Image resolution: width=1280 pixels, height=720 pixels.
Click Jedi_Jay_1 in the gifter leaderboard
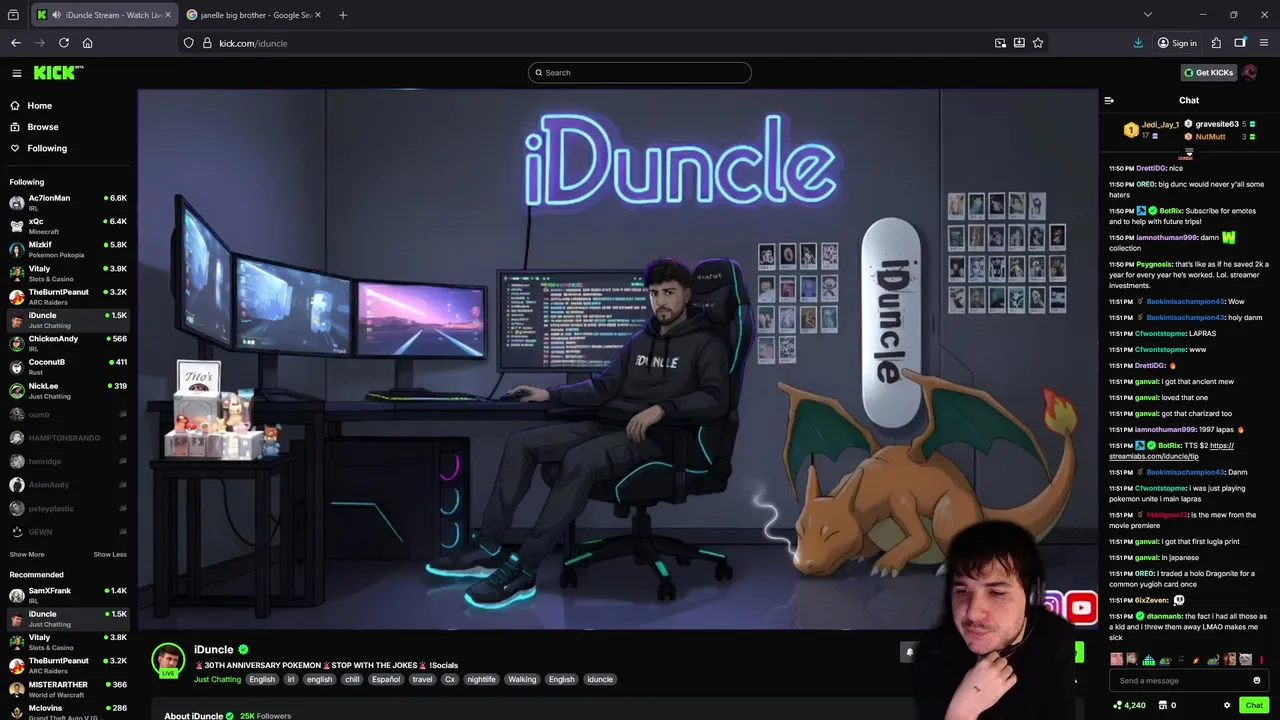pos(1160,125)
